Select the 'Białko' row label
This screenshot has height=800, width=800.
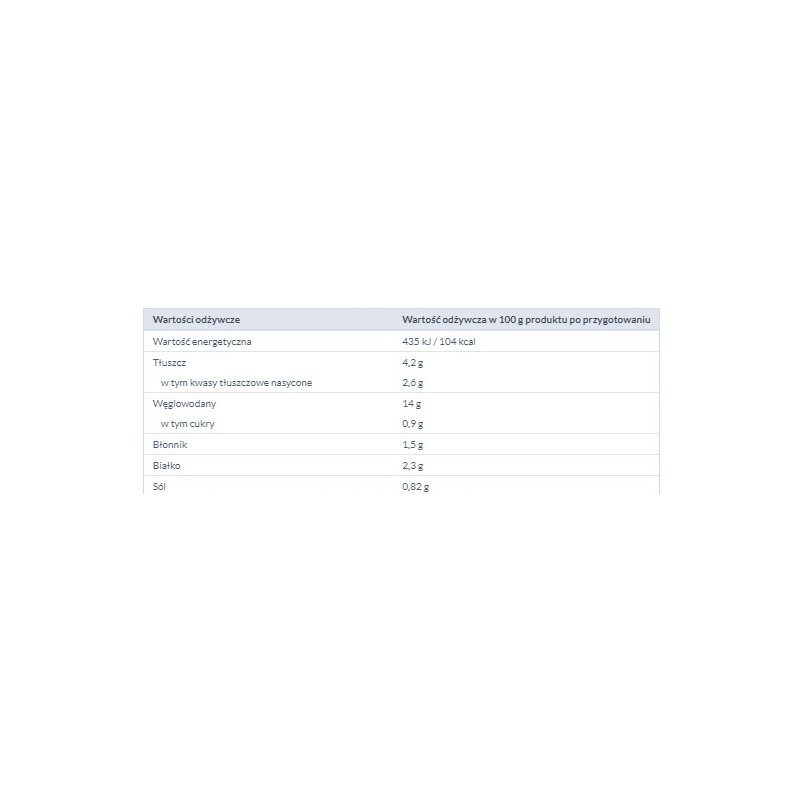[166, 466]
